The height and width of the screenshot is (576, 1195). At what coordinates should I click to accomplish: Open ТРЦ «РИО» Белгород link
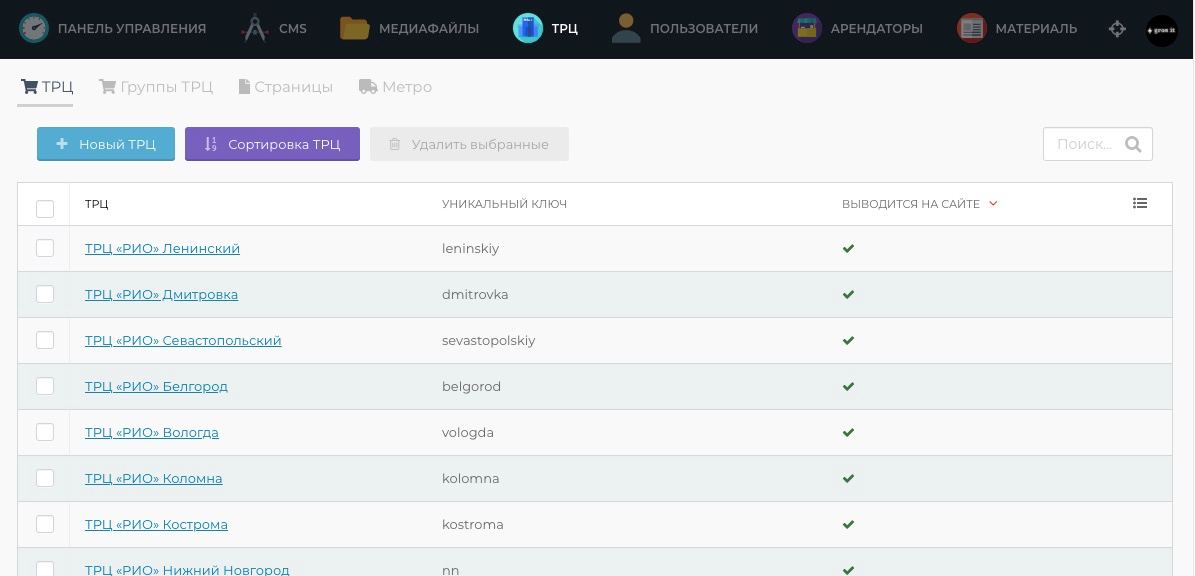click(156, 386)
